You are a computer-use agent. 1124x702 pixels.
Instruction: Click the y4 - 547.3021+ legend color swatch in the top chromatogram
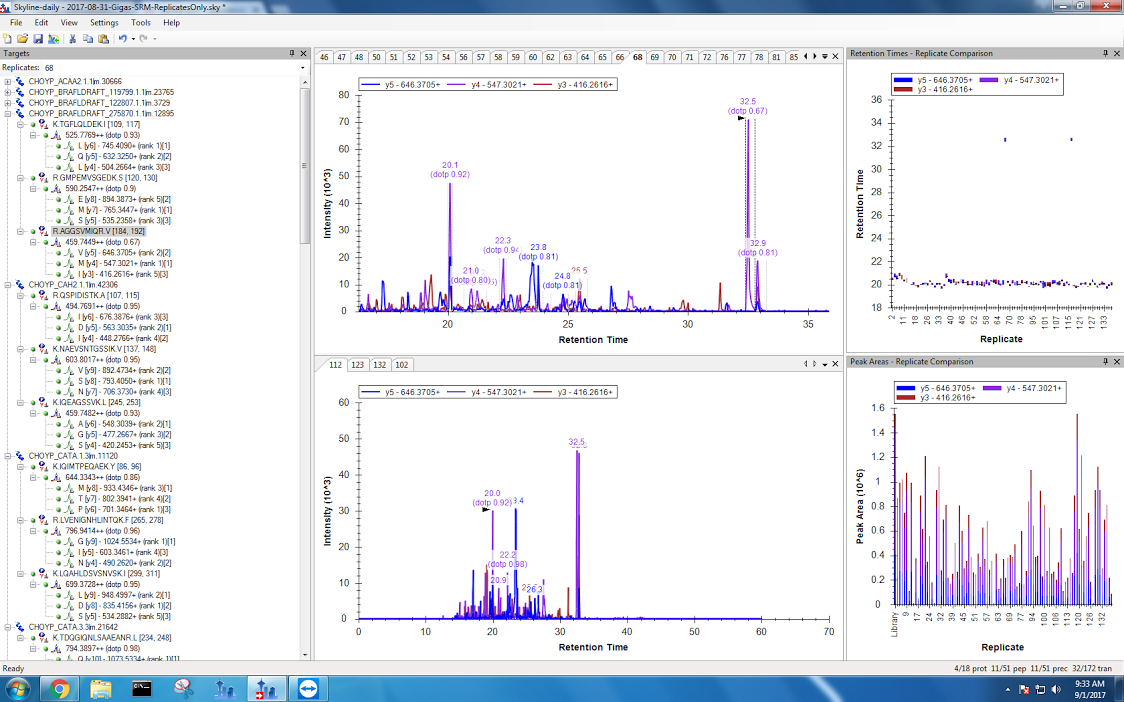[x=458, y=85]
